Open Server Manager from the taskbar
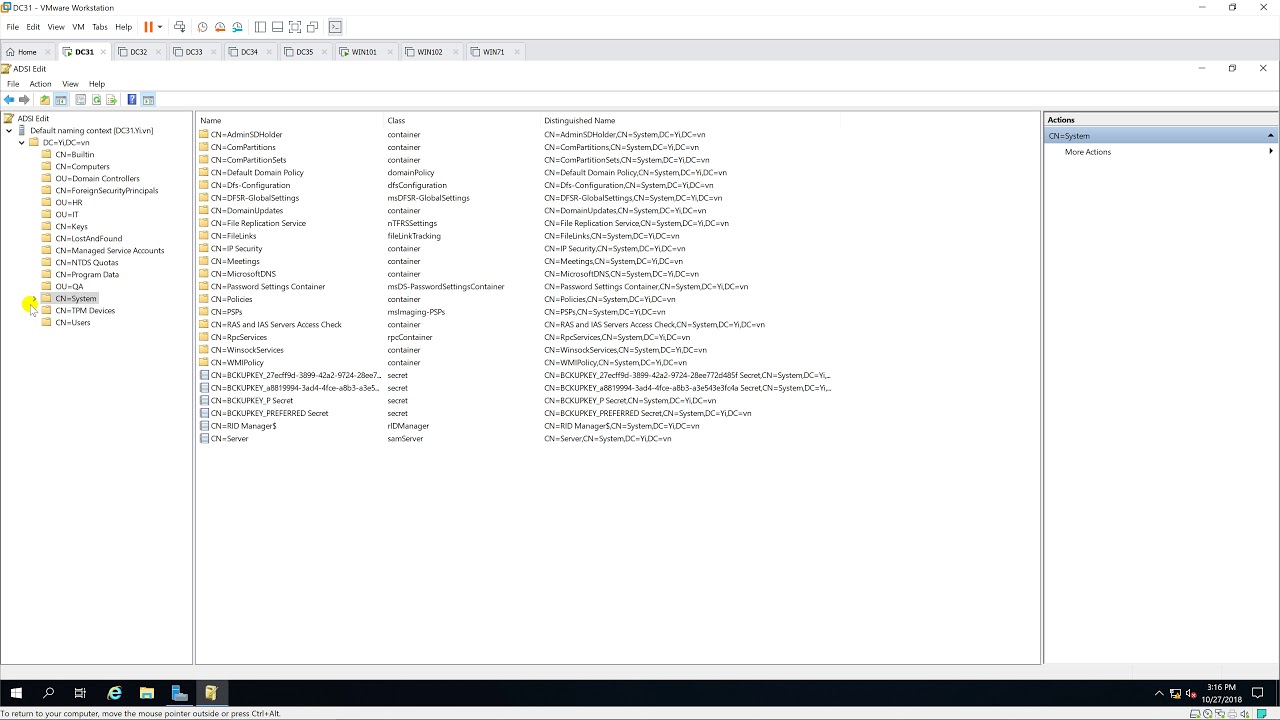Viewport: 1280px width, 720px height. [x=179, y=693]
